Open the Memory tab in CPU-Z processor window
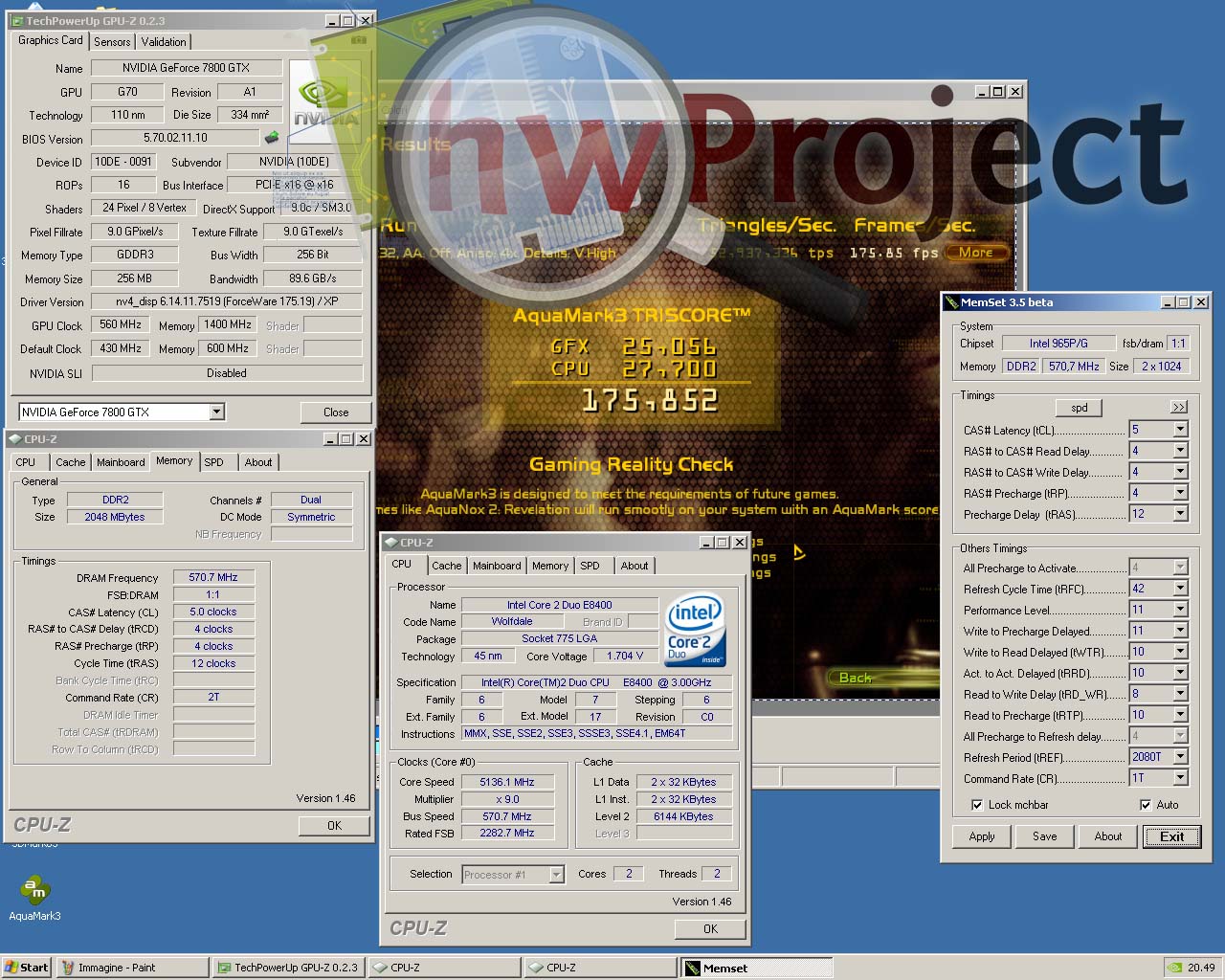The width and height of the screenshot is (1225, 980). [550, 566]
